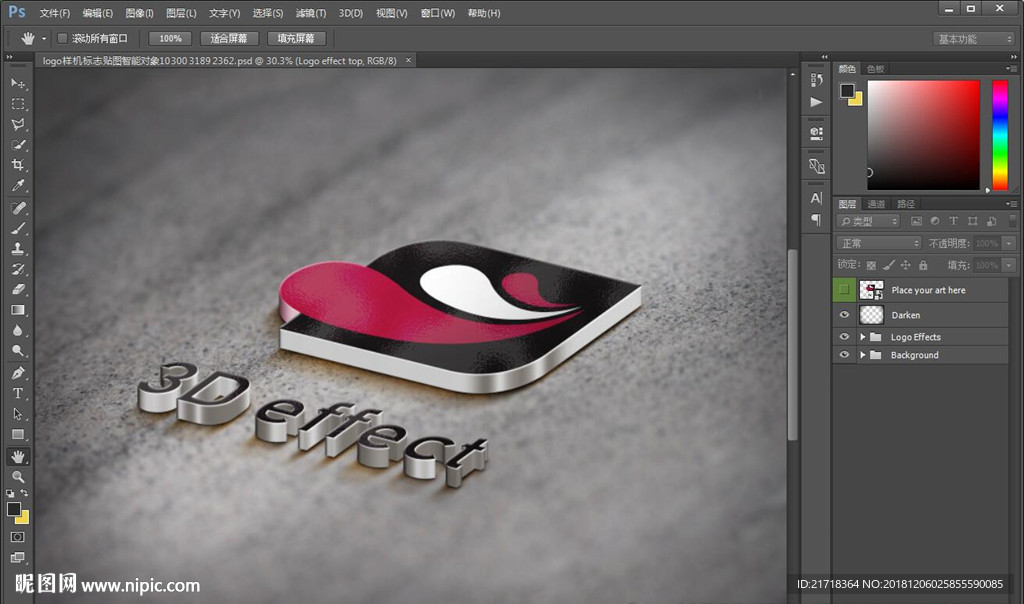Filter layers by pixel layer icon
Image resolution: width=1024 pixels, height=604 pixels.
coord(916,221)
